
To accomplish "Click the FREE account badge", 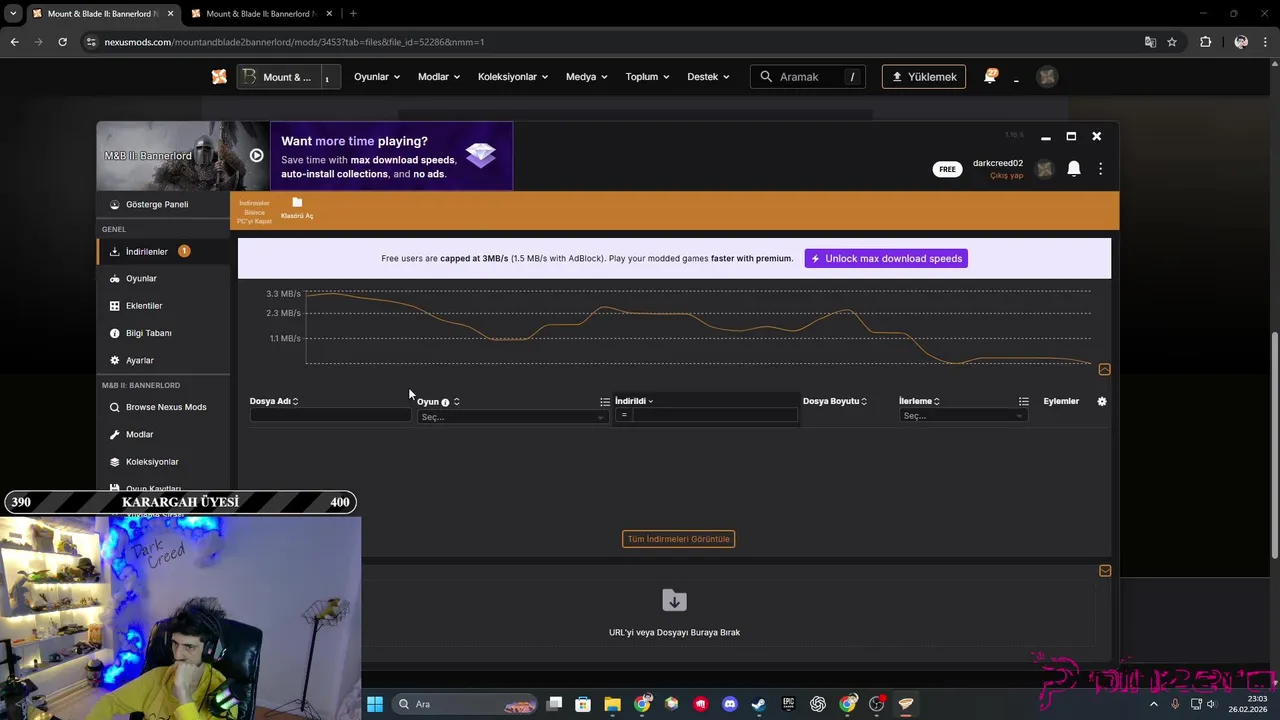I will (x=947, y=169).
